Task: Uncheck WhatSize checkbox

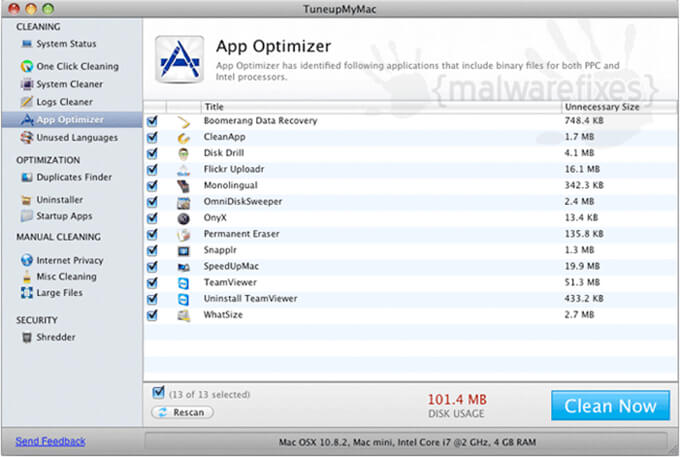Action: (x=152, y=315)
